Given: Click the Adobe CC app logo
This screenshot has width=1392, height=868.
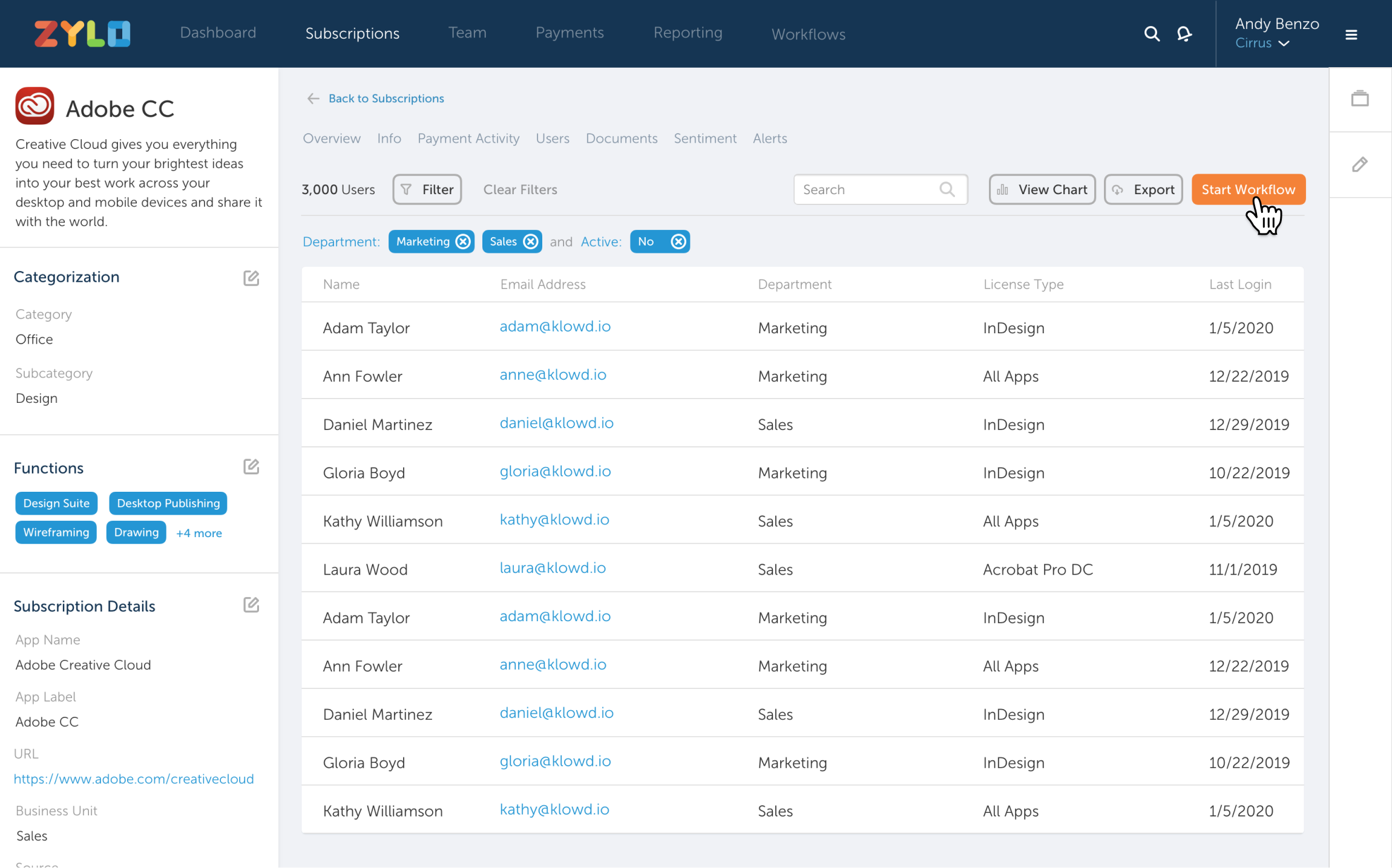Looking at the screenshot, I should (34, 106).
